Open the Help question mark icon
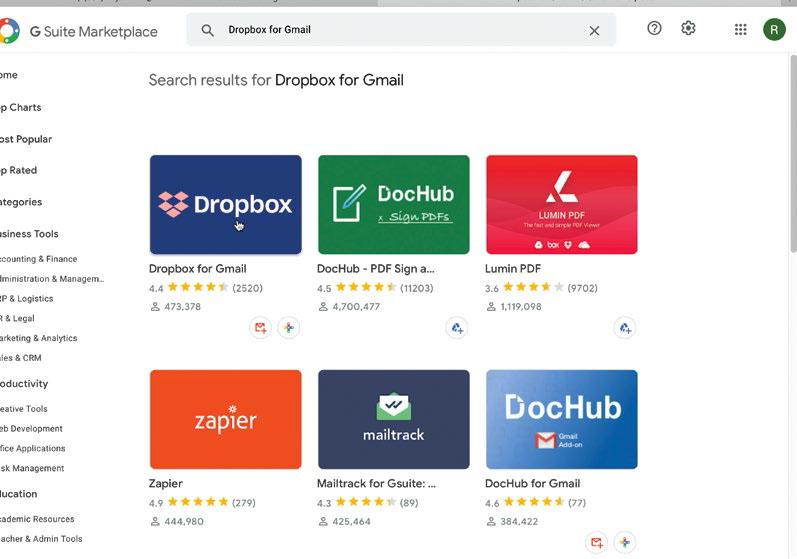Viewport: 797px width, 559px height. point(654,28)
